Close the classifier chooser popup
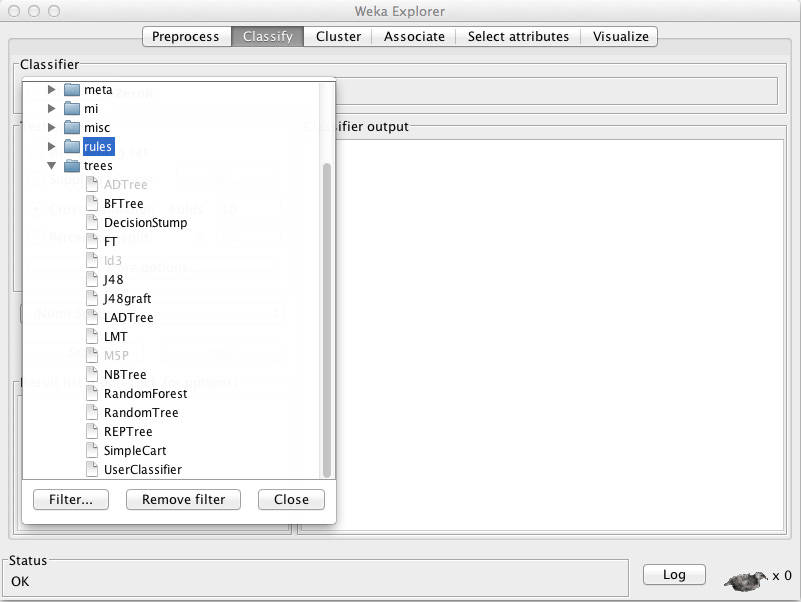This screenshot has width=801, height=602. (x=291, y=499)
